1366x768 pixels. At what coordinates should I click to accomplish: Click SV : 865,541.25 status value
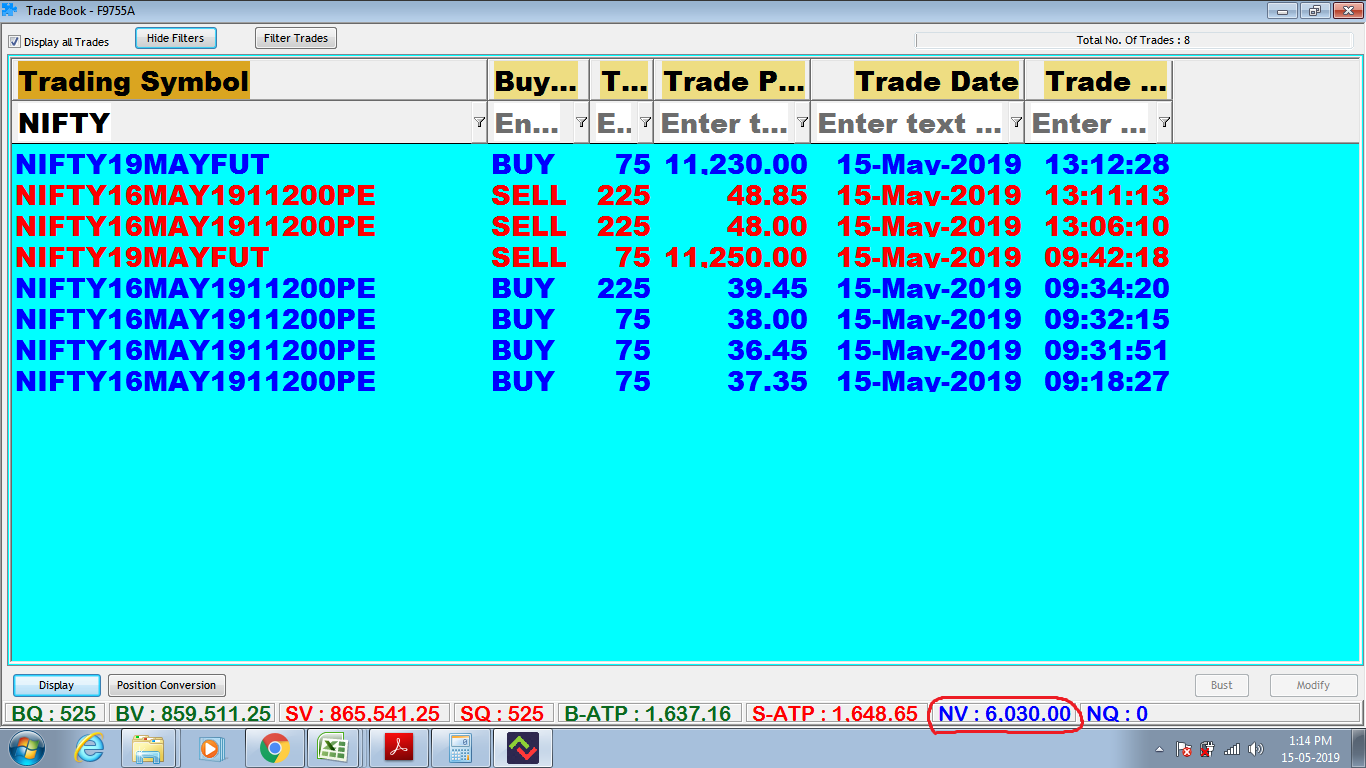[x=363, y=714]
